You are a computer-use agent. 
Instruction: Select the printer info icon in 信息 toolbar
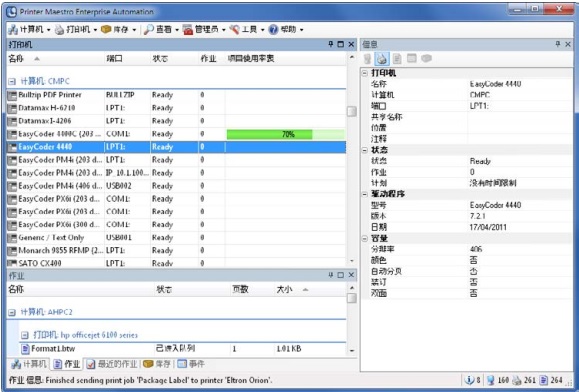(x=382, y=58)
